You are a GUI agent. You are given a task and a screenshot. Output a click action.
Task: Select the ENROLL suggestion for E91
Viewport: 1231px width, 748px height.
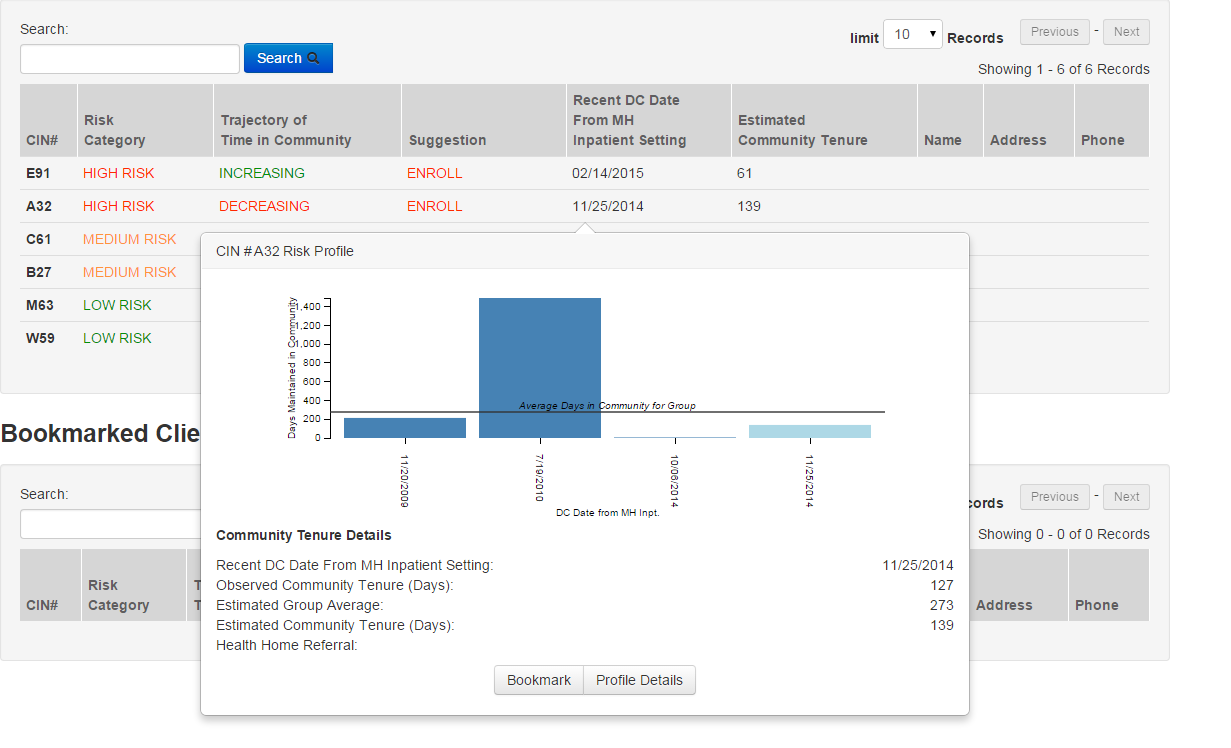click(434, 173)
